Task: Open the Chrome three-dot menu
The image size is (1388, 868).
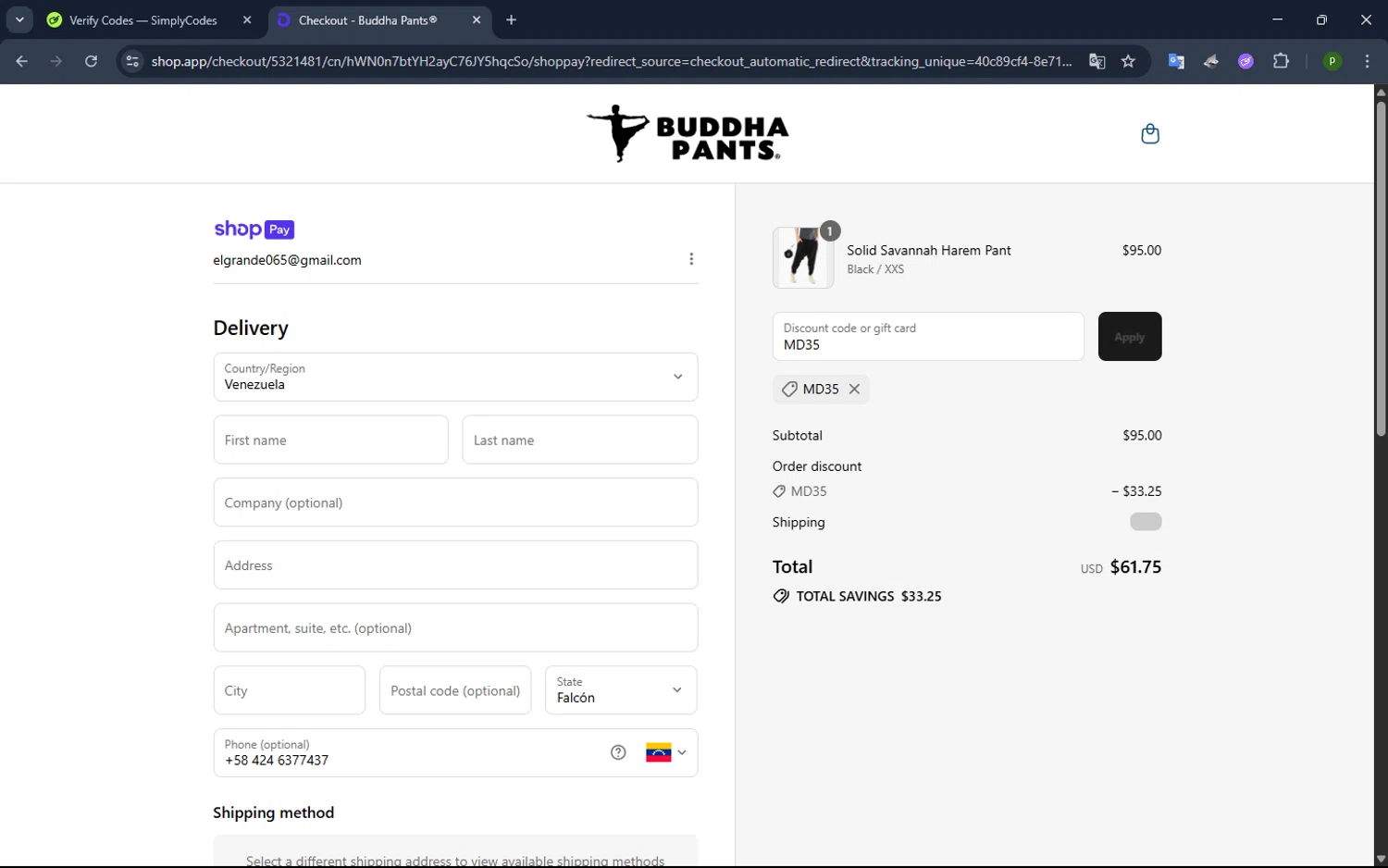Action: click(1367, 61)
